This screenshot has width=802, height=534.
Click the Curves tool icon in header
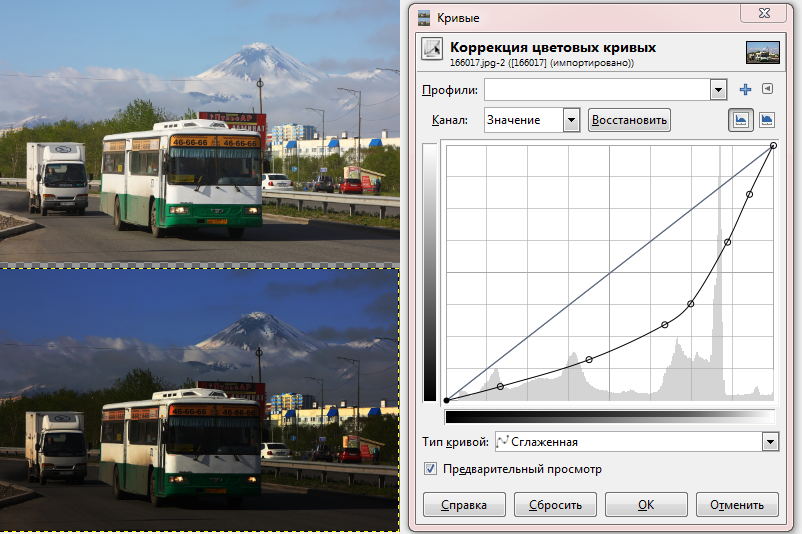(432, 49)
